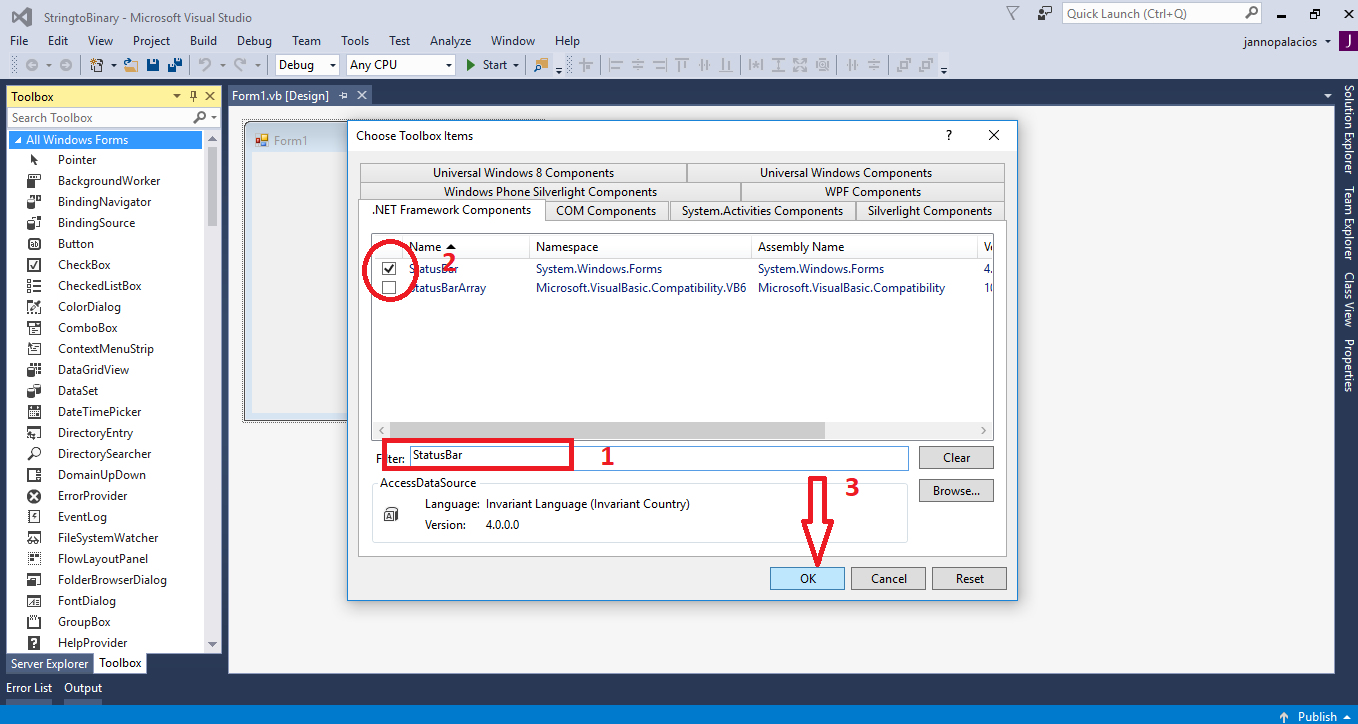Click the Search Toolbox input field

coord(99,118)
